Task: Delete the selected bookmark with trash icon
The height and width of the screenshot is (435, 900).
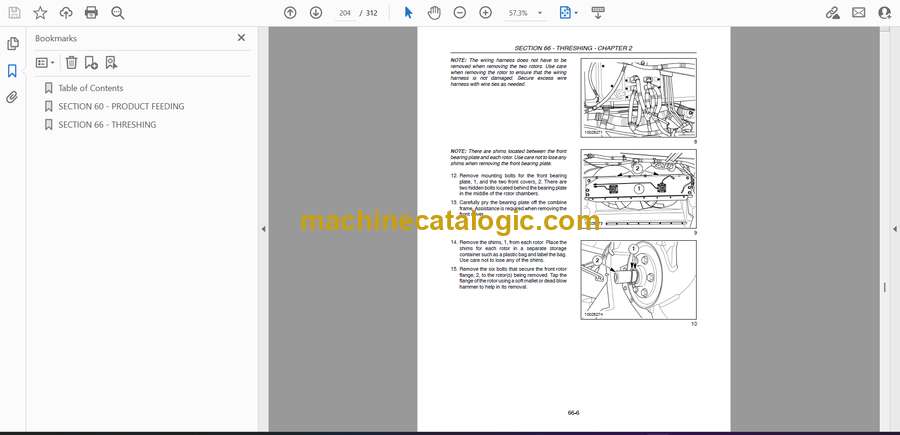Action: (71, 63)
